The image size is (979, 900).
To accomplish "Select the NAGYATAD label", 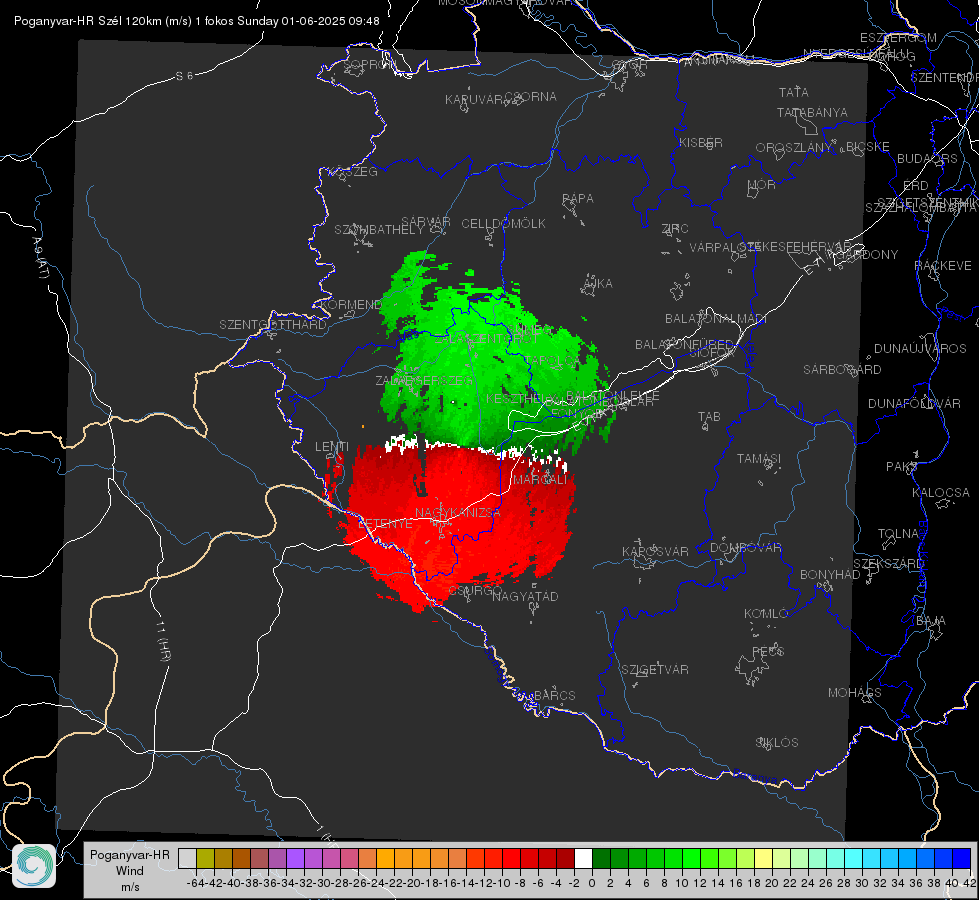I will point(525,596).
